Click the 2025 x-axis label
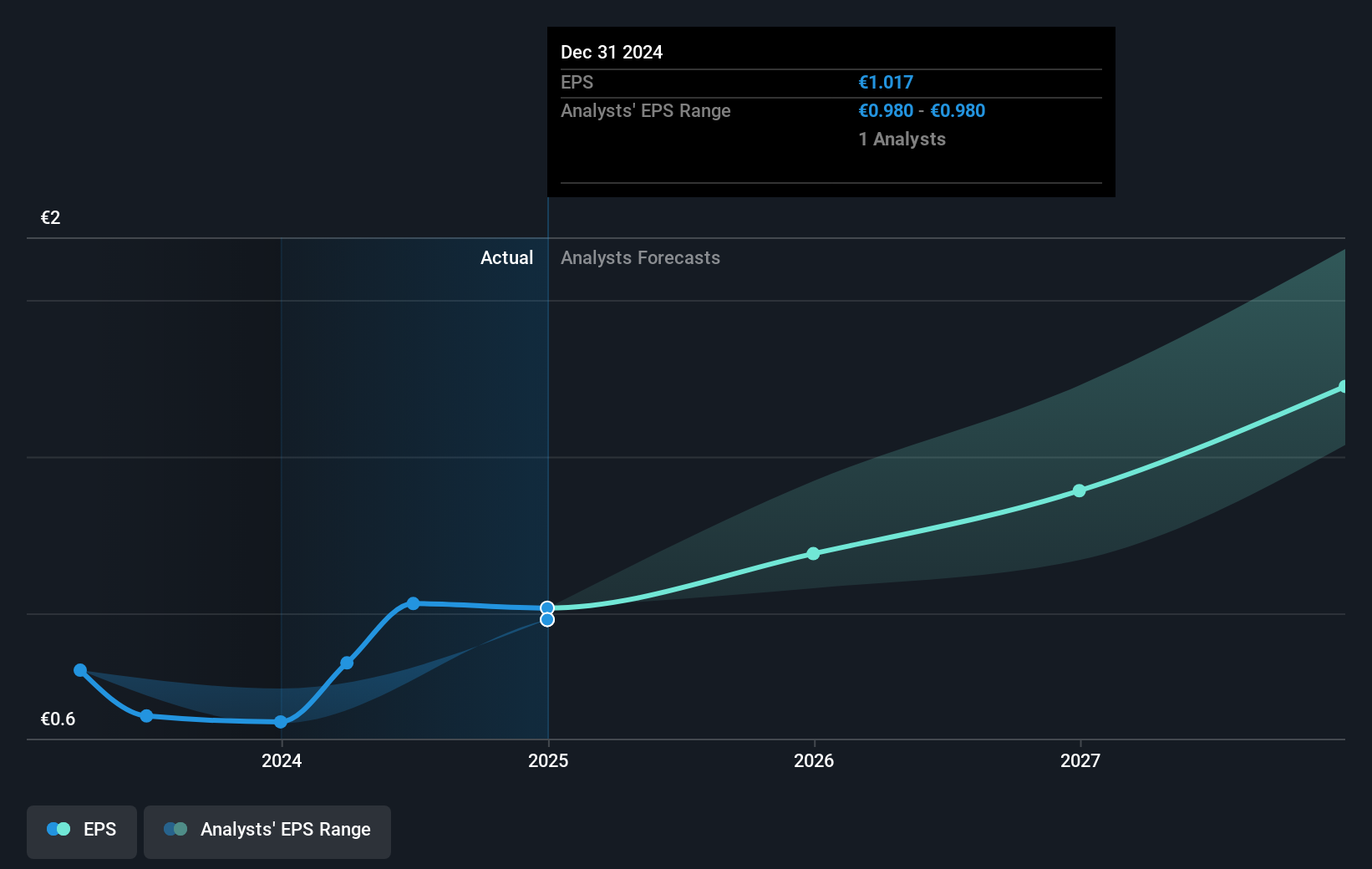Viewport: 1372px width, 869px height. tap(548, 760)
